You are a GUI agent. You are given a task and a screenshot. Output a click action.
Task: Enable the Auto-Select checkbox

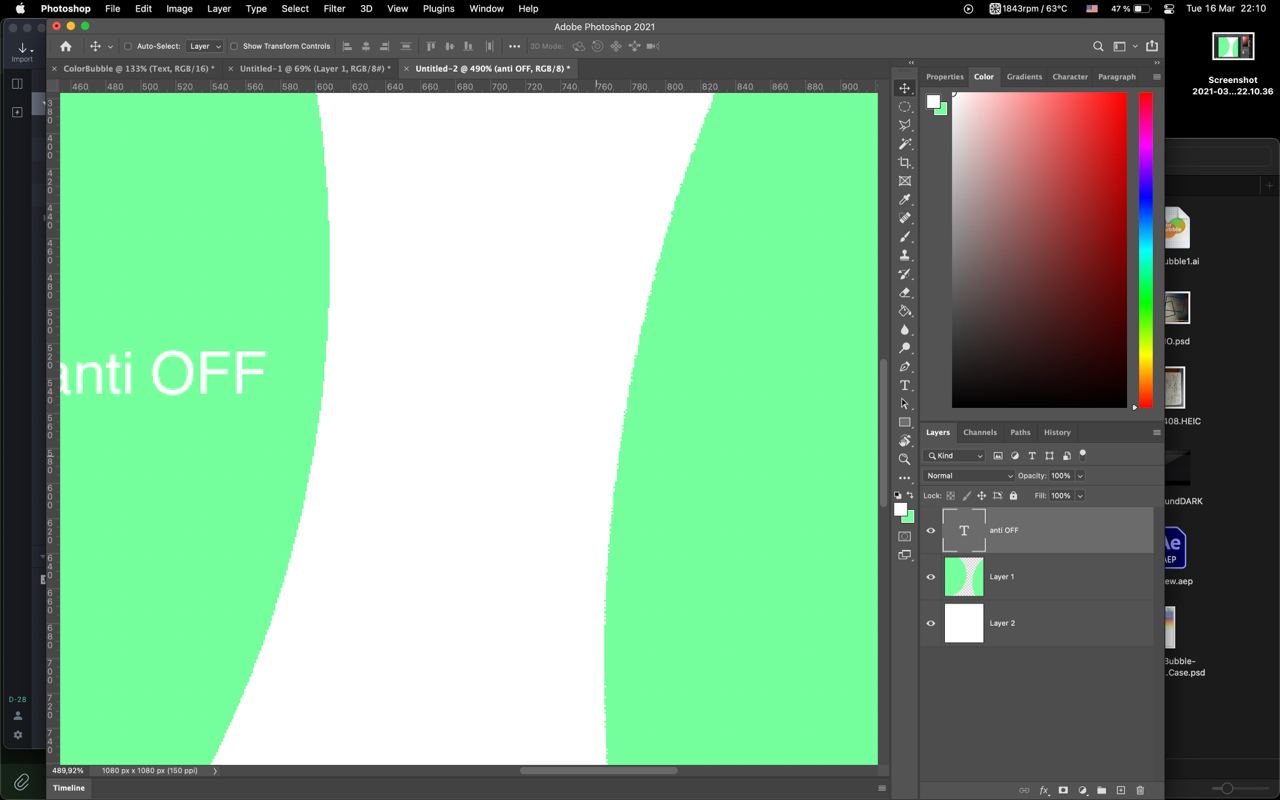click(x=128, y=46)
